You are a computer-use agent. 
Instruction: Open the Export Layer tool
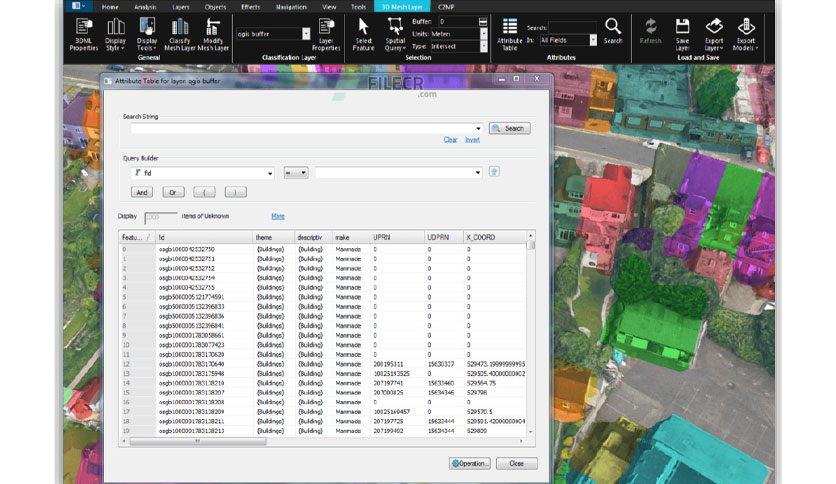click(714, 35)
